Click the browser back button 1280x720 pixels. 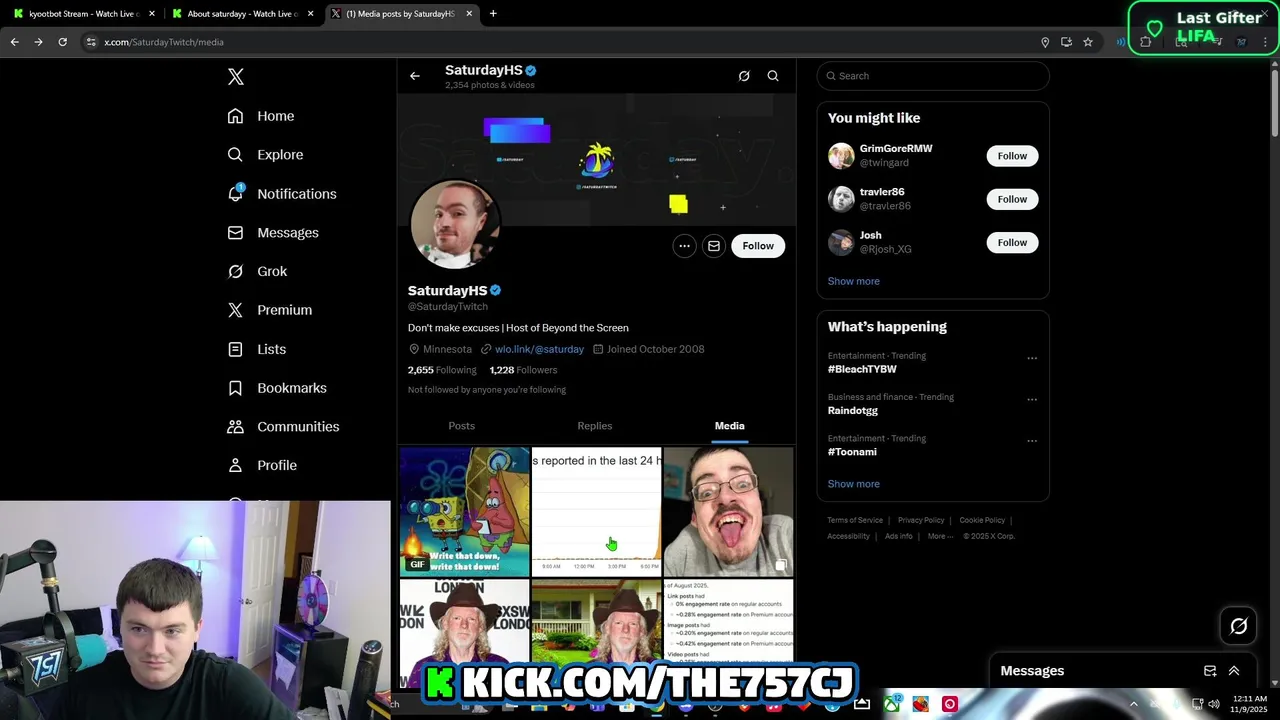[14, 42]
